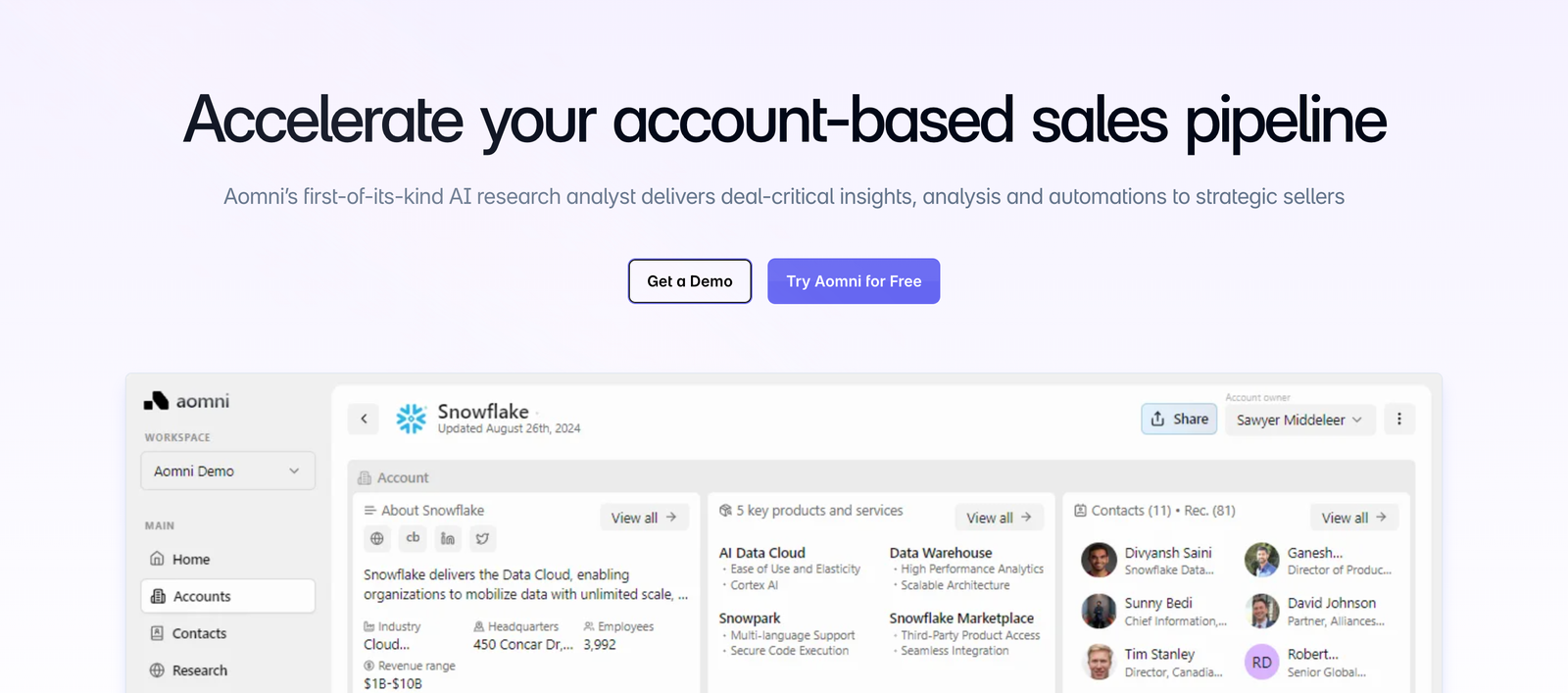This screenshot has width=1568, height=693.
Task: Click the back arrow beside Snowflake
Action: (364, 419)
